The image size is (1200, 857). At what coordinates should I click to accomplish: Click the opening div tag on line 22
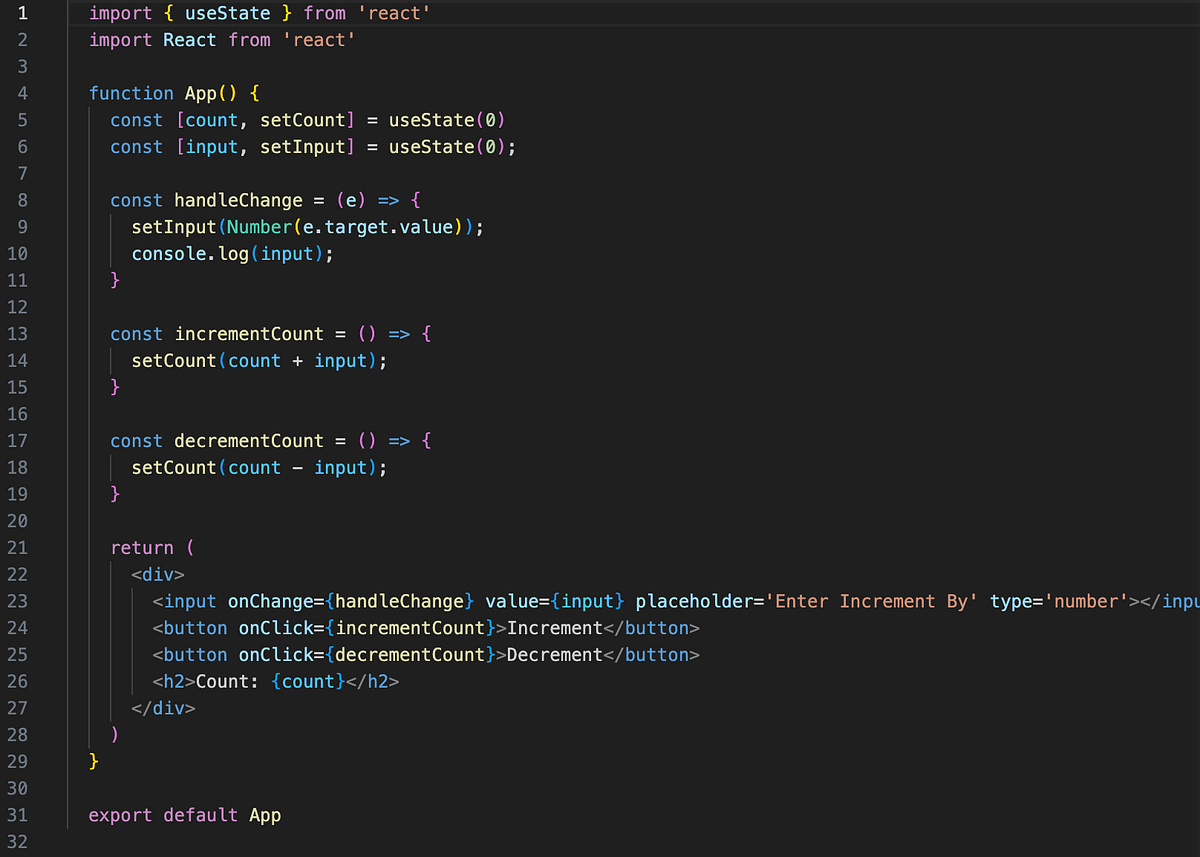157,574
